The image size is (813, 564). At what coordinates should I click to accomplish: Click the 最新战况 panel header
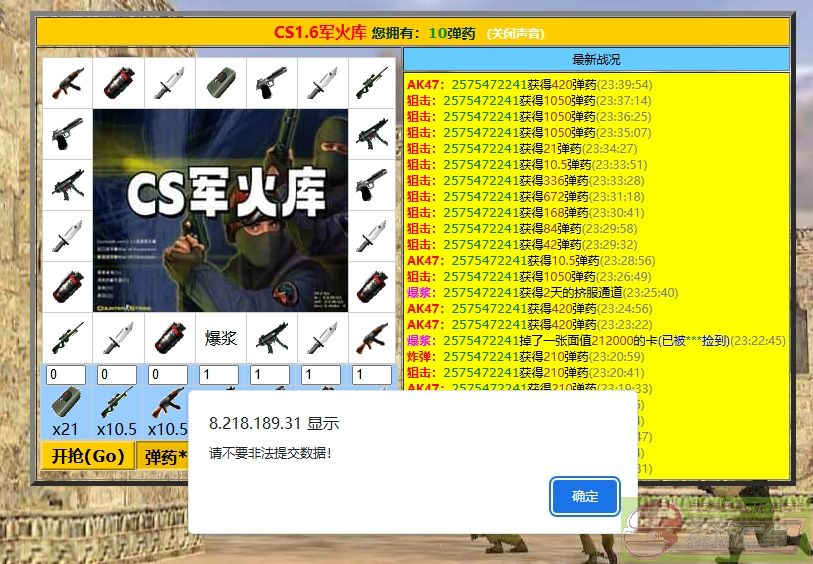tap(596, 60)
